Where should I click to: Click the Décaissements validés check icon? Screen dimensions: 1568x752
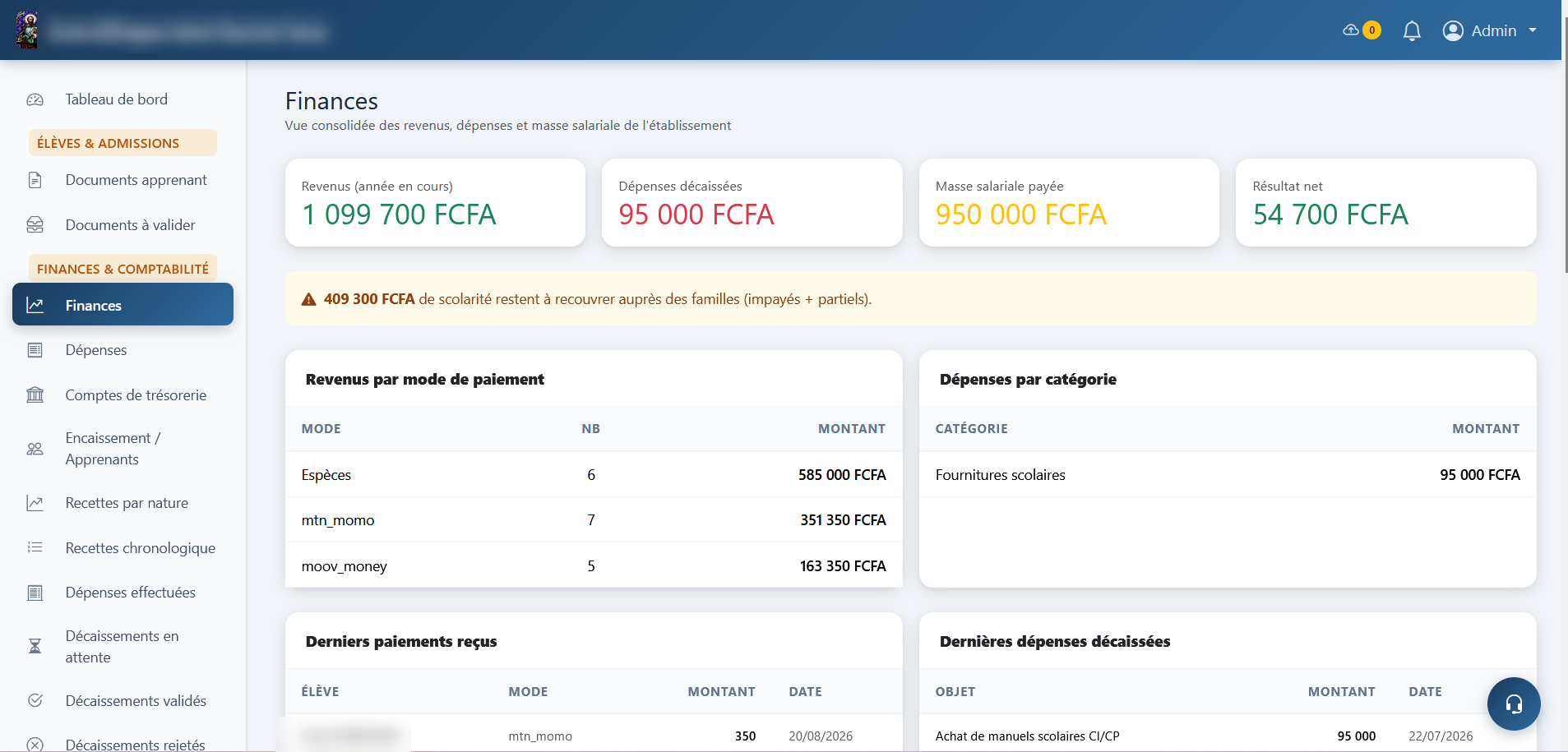click(35, 701)
